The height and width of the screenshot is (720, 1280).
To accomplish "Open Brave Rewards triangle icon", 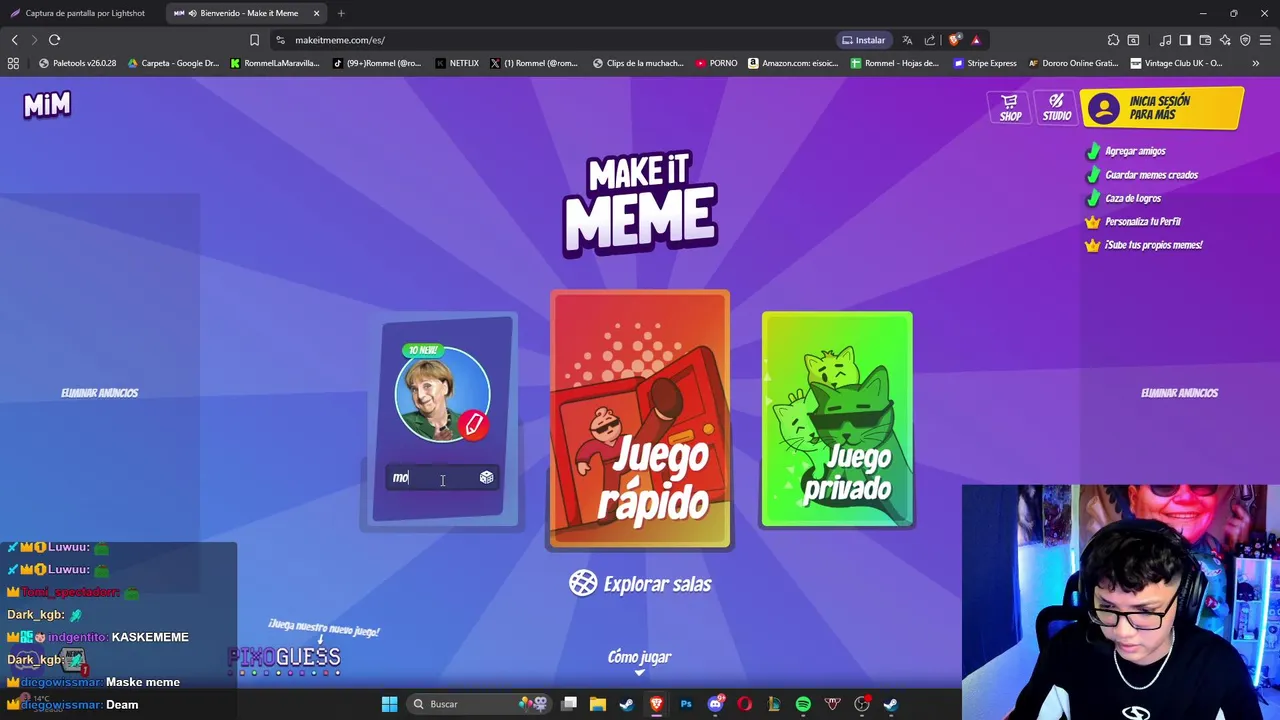I will click(976, 40).
